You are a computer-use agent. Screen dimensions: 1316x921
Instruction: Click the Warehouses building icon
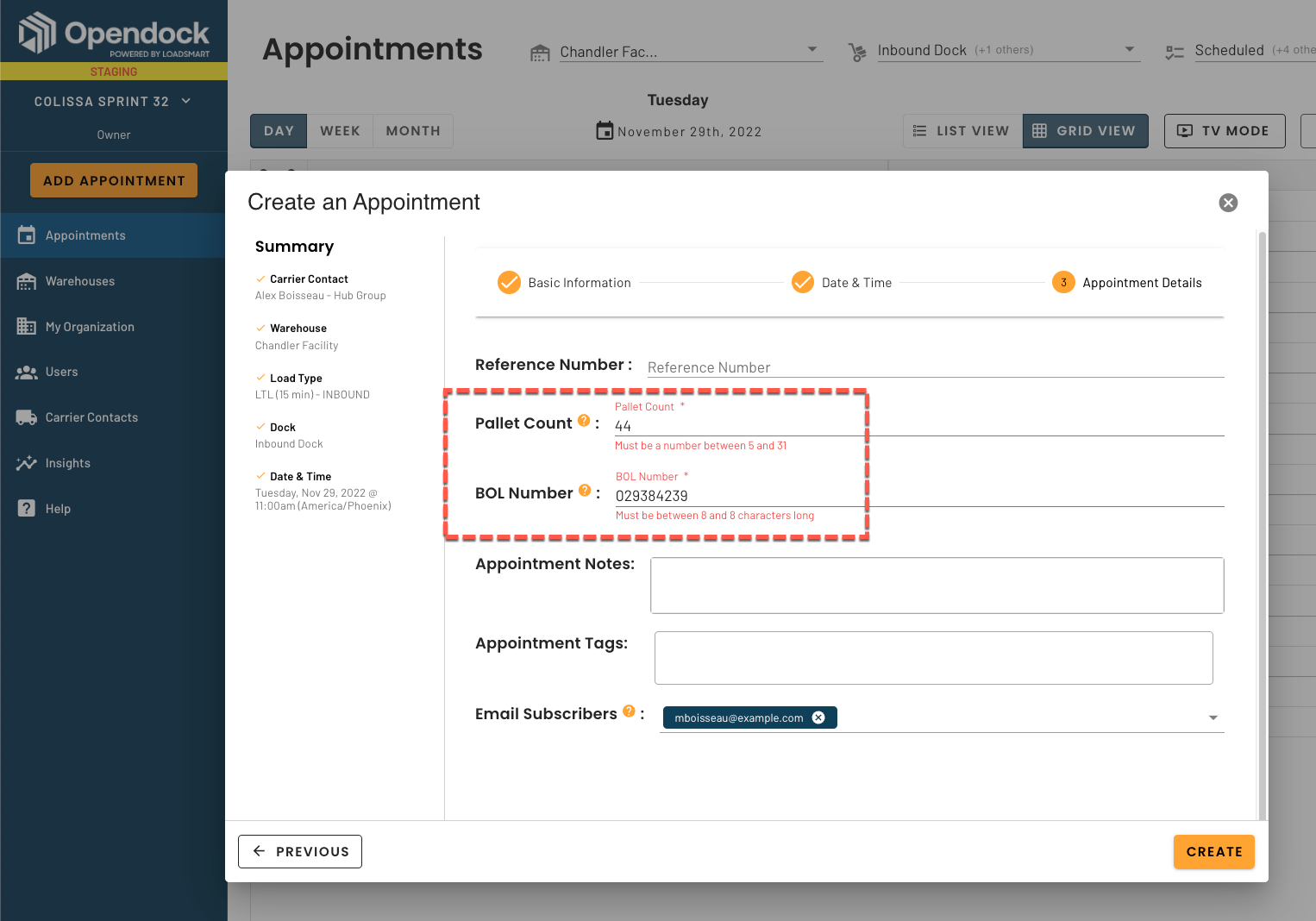(x=27, y=281)
